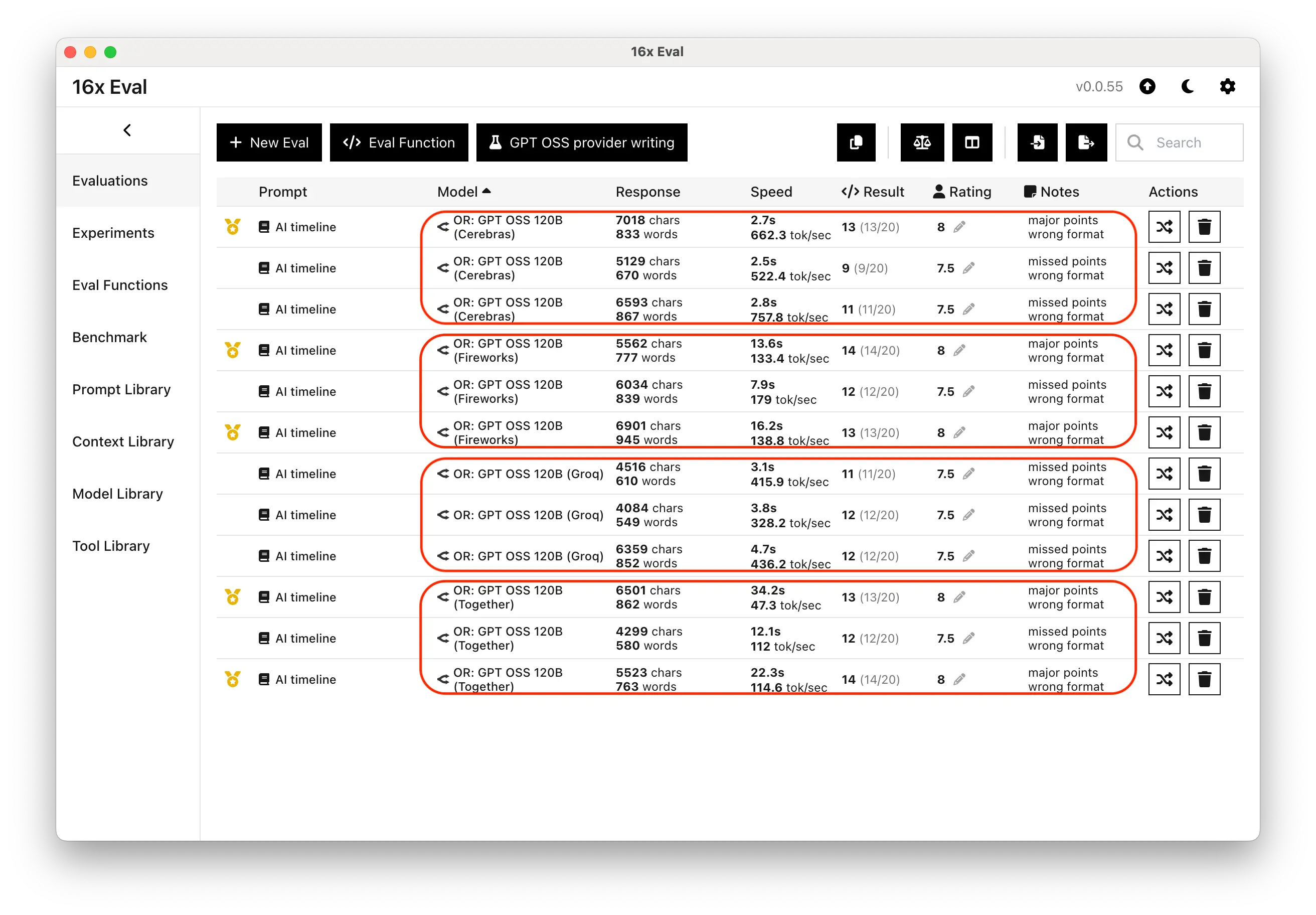Click shuffle icon for the 5523 chars row

coord(1164,679)
